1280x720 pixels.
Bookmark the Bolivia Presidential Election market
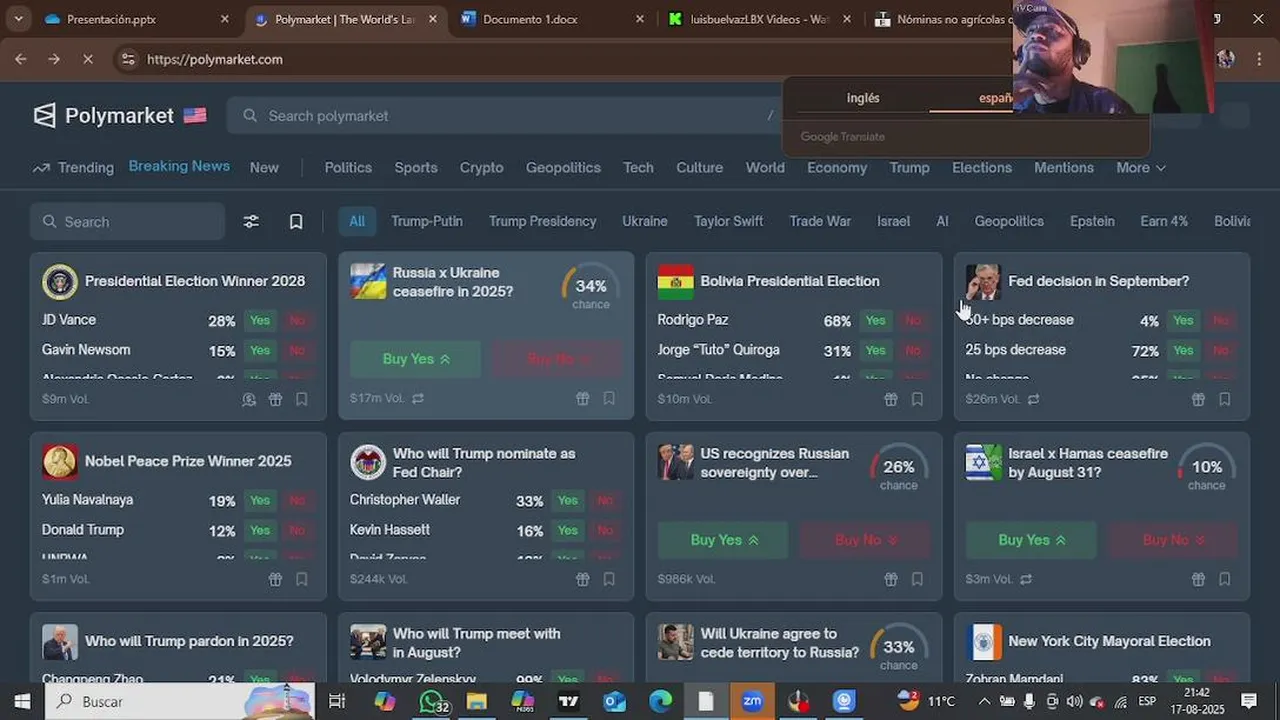917,399
